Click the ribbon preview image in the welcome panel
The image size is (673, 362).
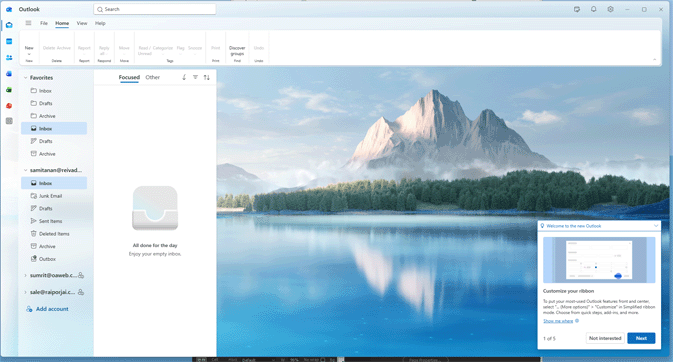599,260
